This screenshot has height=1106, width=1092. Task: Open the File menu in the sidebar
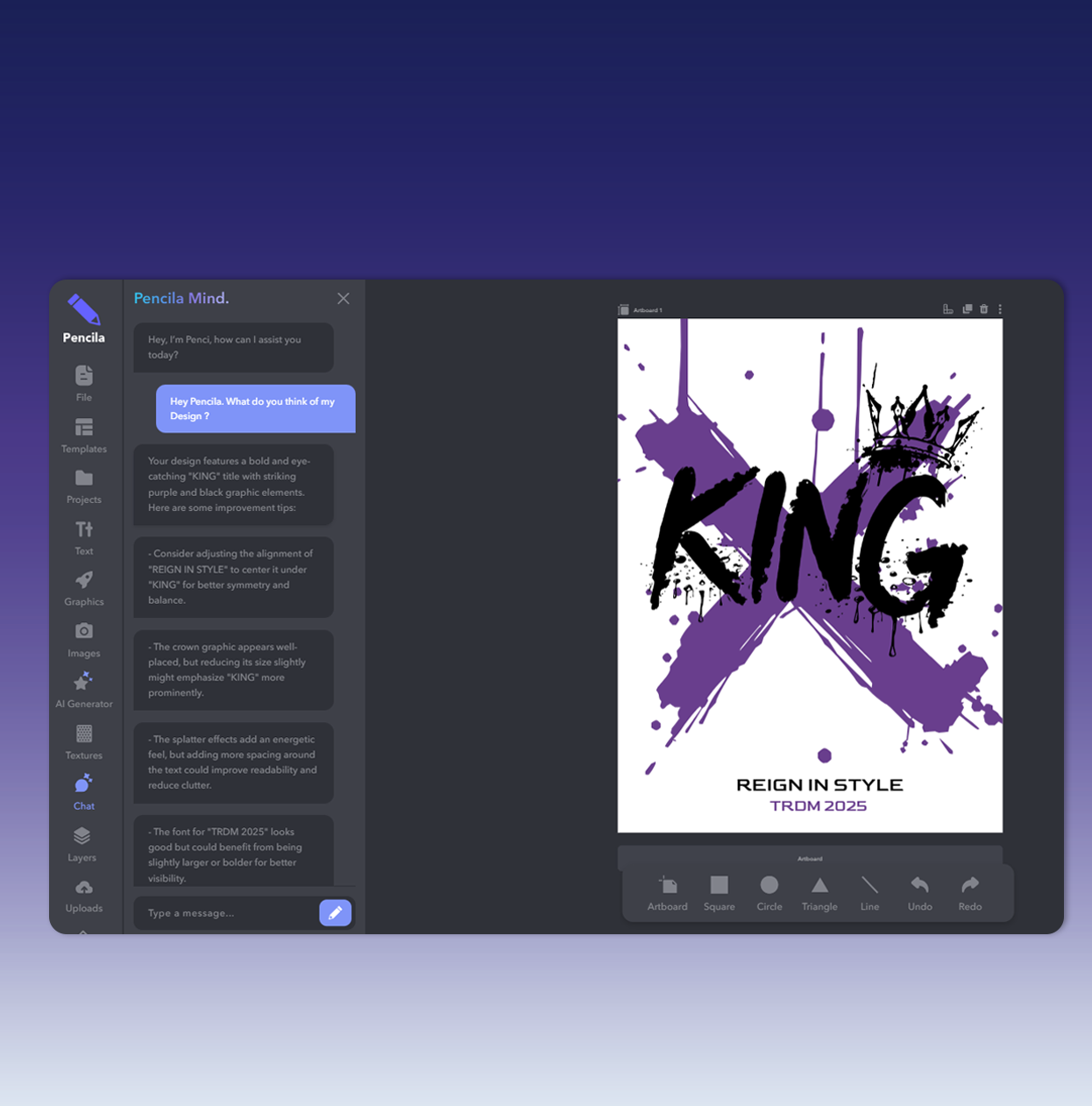83,382
